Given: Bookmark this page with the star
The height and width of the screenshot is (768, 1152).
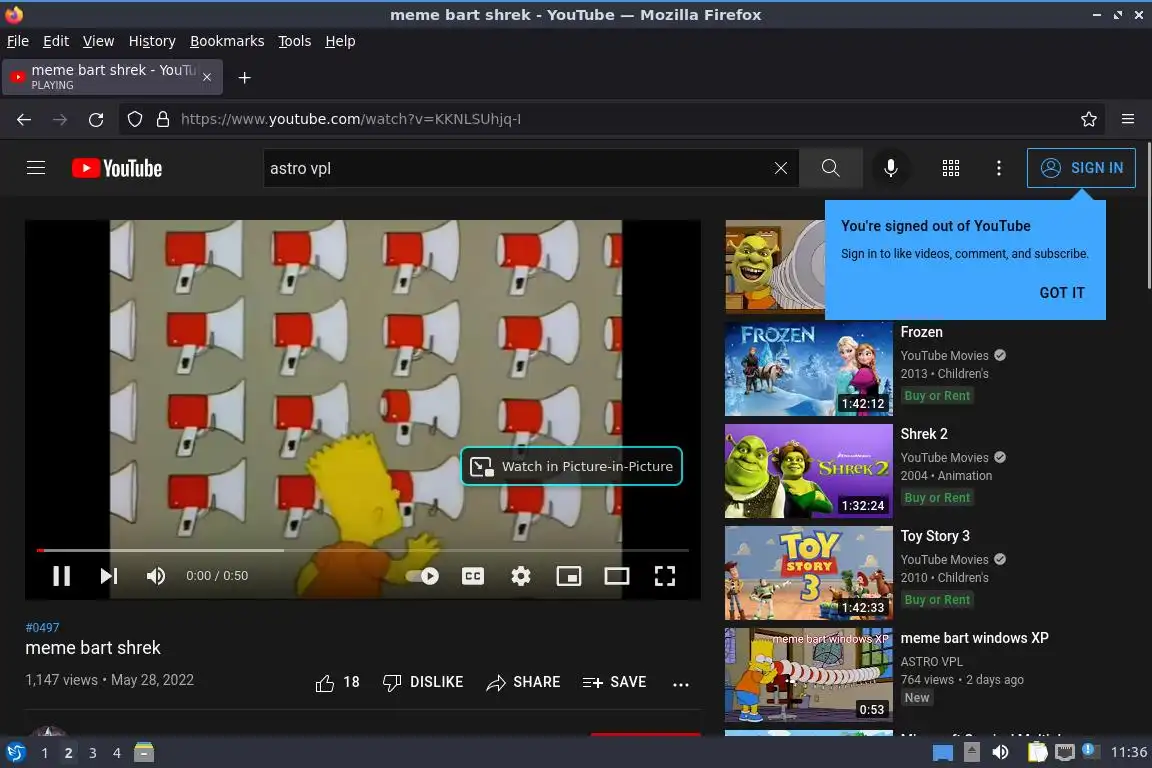Looking at the screenshot, I should point(1089,119).
